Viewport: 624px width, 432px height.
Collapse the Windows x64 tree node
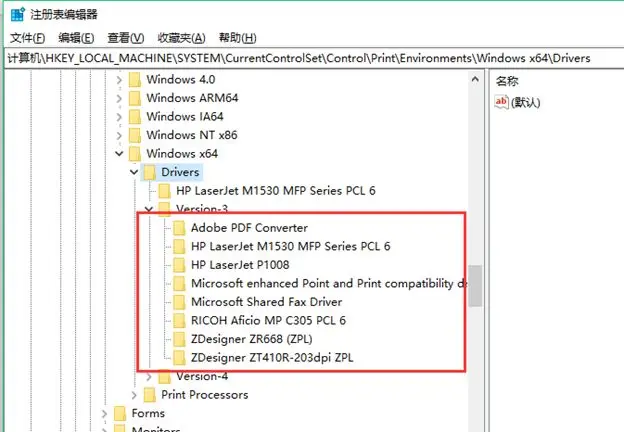(x=120, y=154)
